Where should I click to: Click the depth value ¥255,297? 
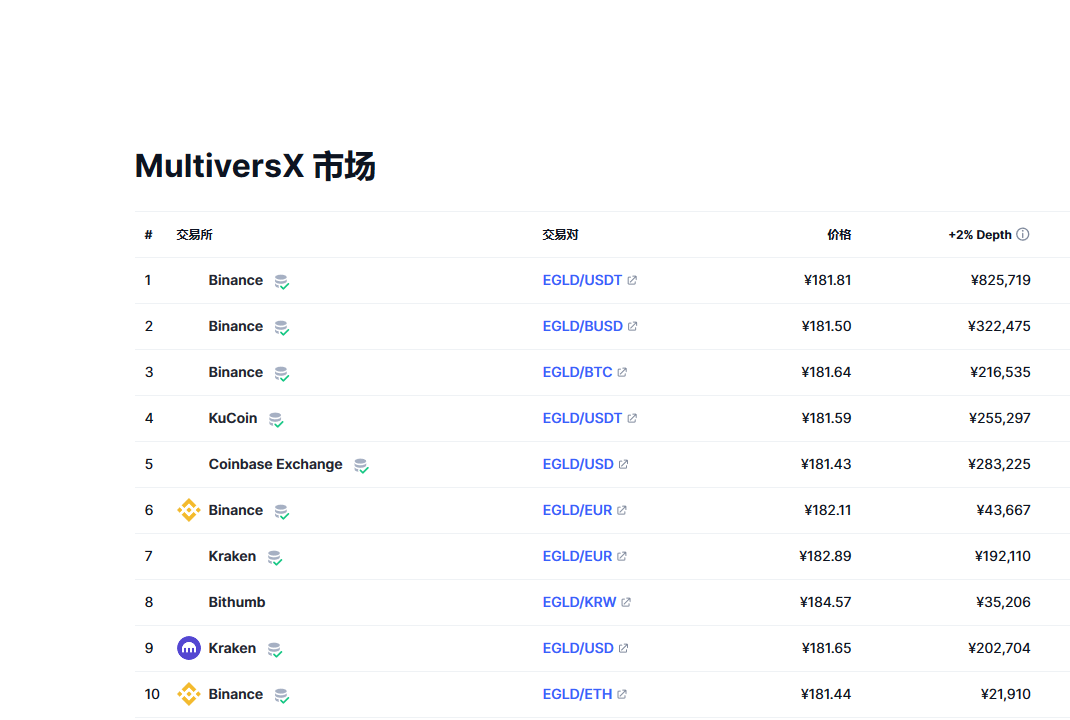1000,418
